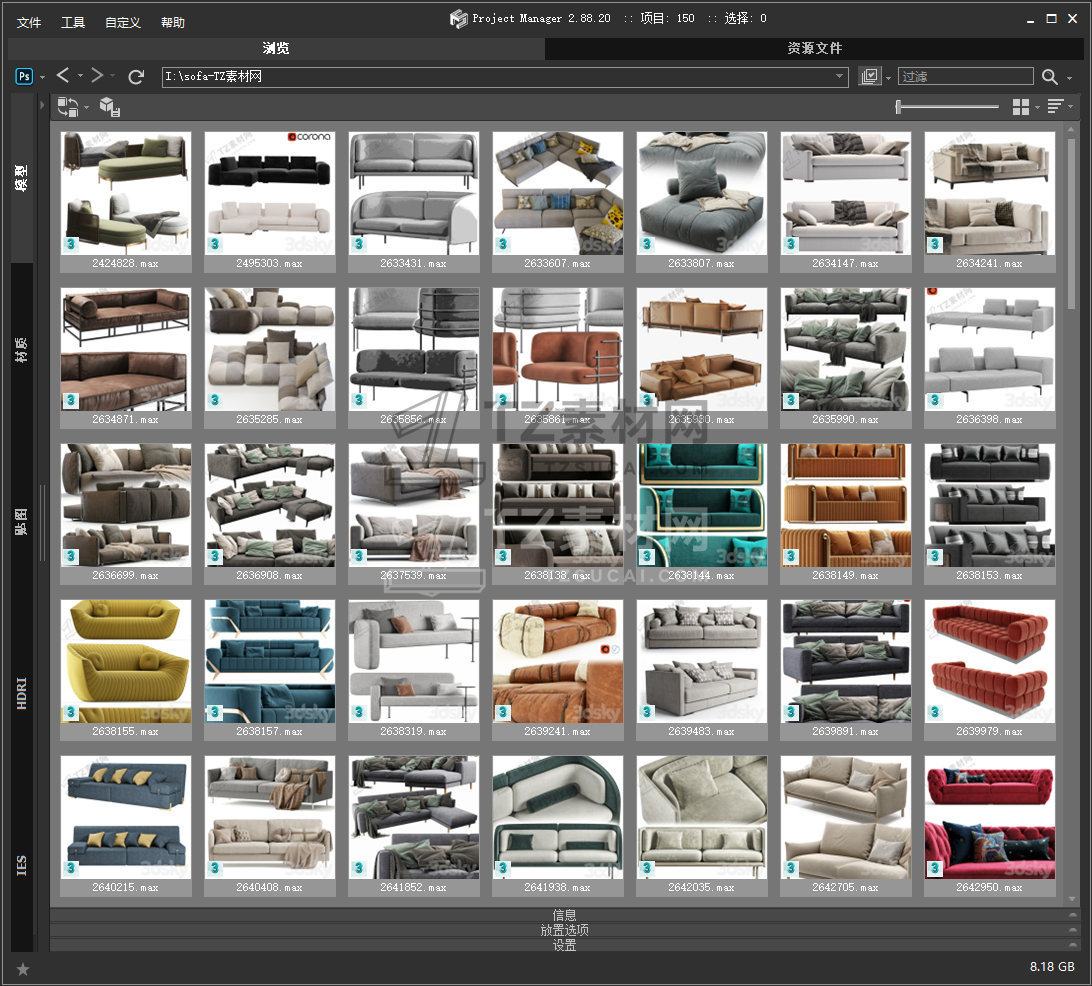Open the 文件 menu
This screenshot has width=1092, height=986.
point(29,22)
